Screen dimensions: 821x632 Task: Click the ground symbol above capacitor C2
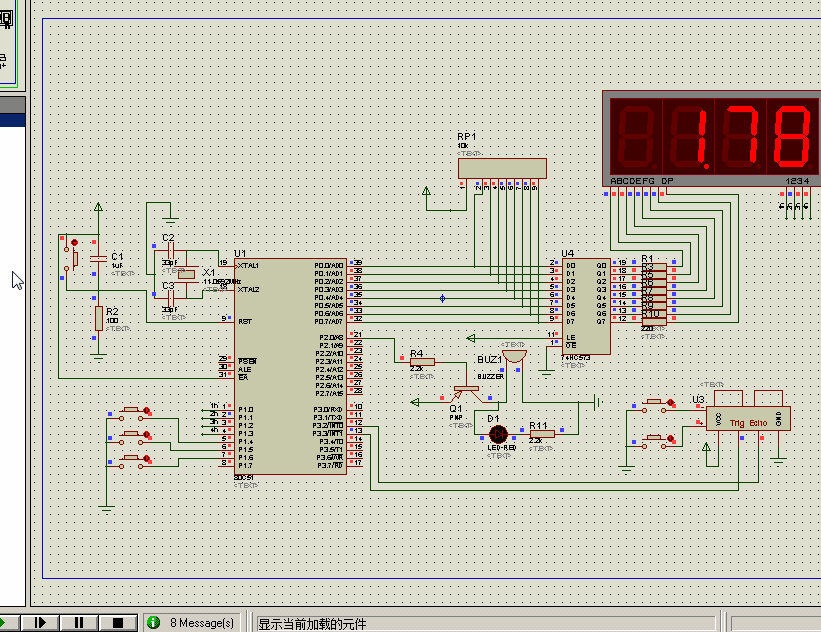[170, 220]
